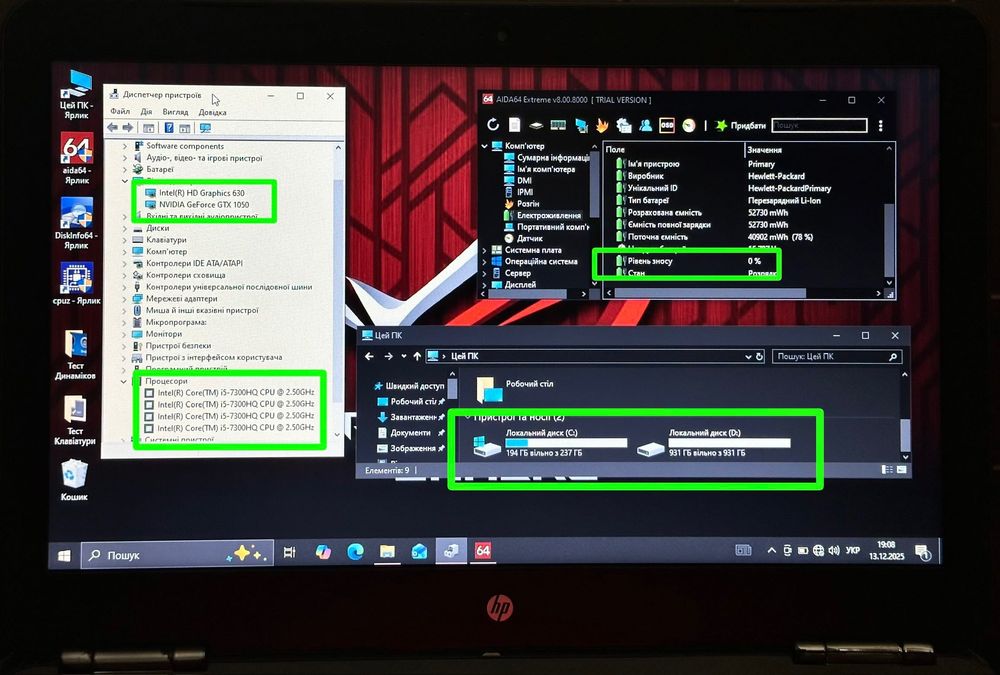This screenshot has width=1000, height=675.
Task: Open the Тест Клавіатури desktop shortcut
Action: coord(75,420)
